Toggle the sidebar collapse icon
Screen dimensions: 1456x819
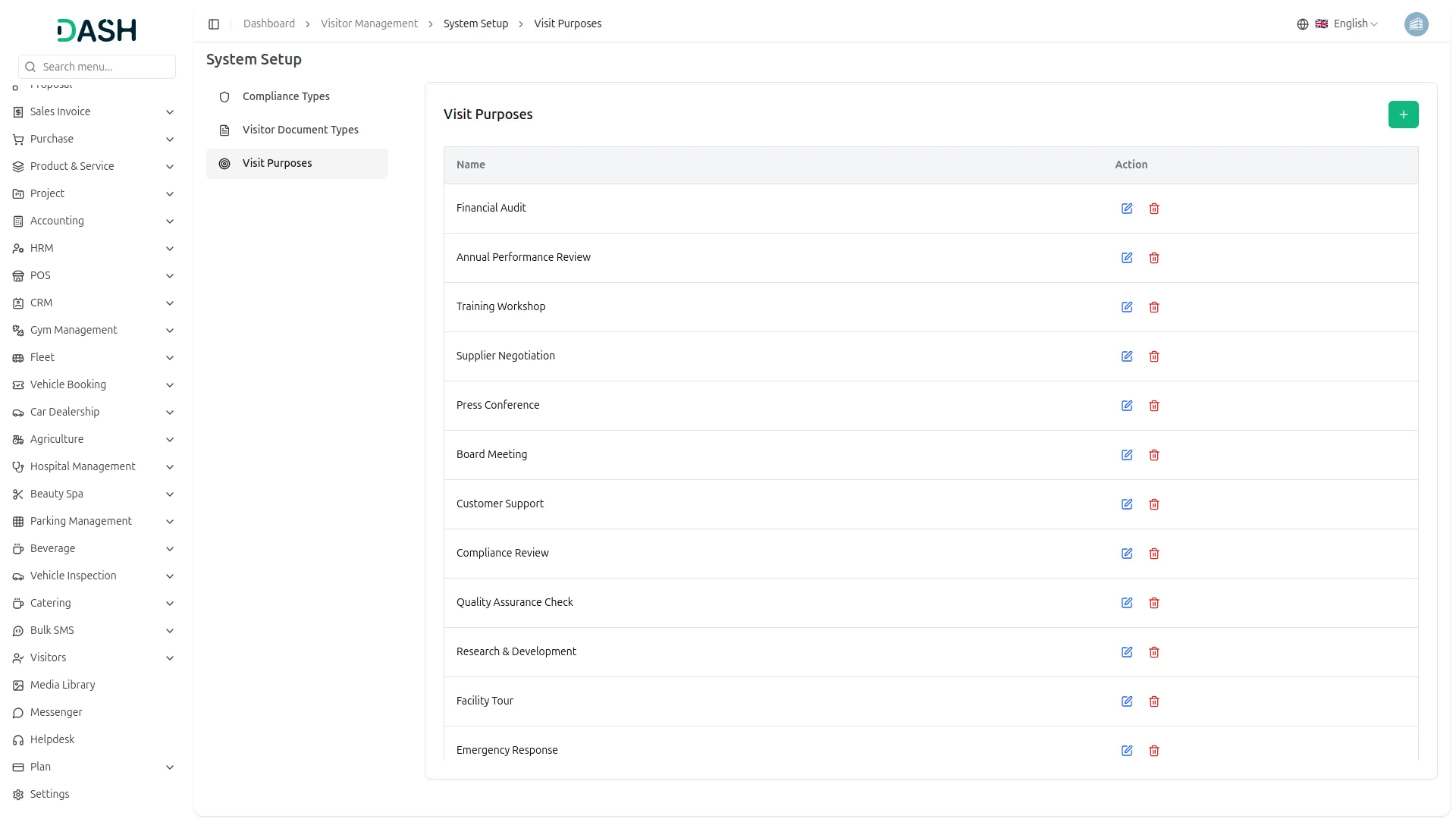click(214, 24)
